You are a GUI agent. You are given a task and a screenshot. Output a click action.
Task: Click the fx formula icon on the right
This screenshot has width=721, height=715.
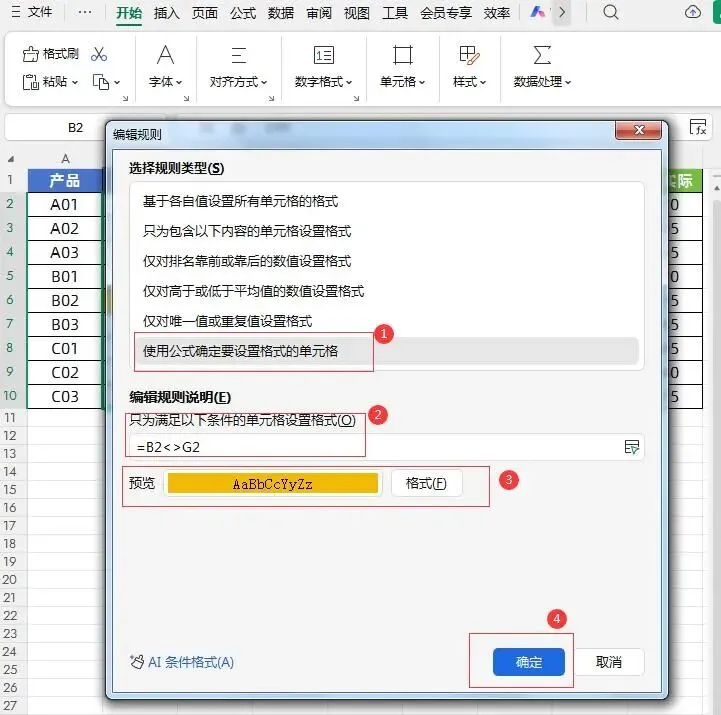click(x=698, y=127)
